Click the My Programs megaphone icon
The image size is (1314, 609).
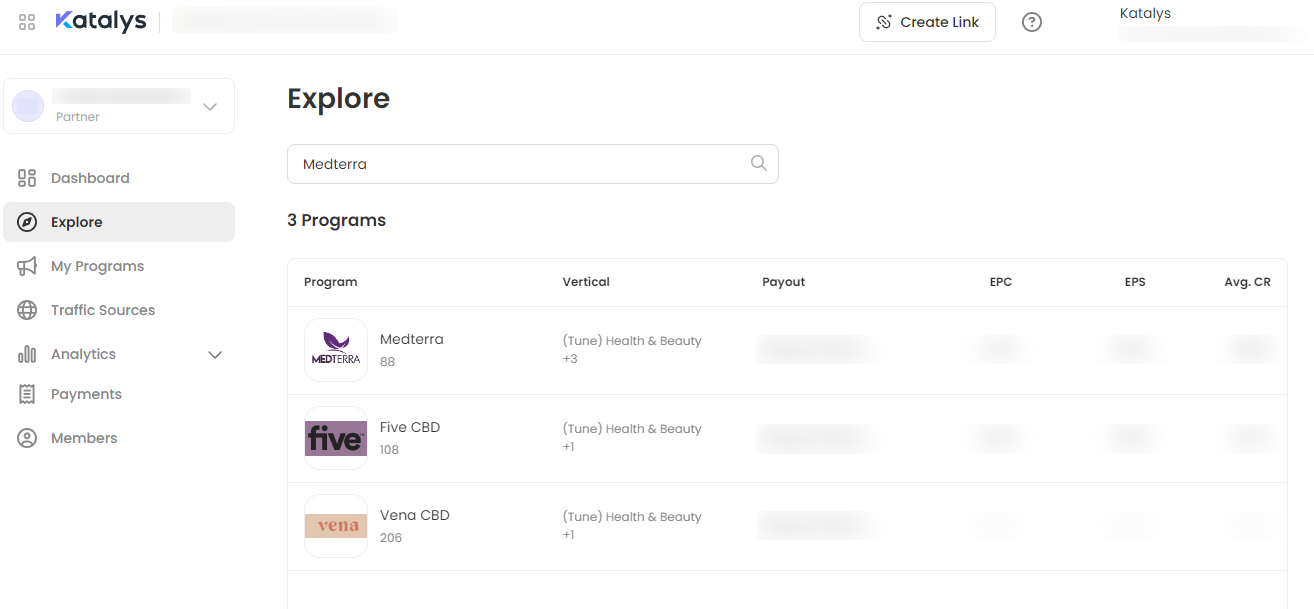click(27, 266)
